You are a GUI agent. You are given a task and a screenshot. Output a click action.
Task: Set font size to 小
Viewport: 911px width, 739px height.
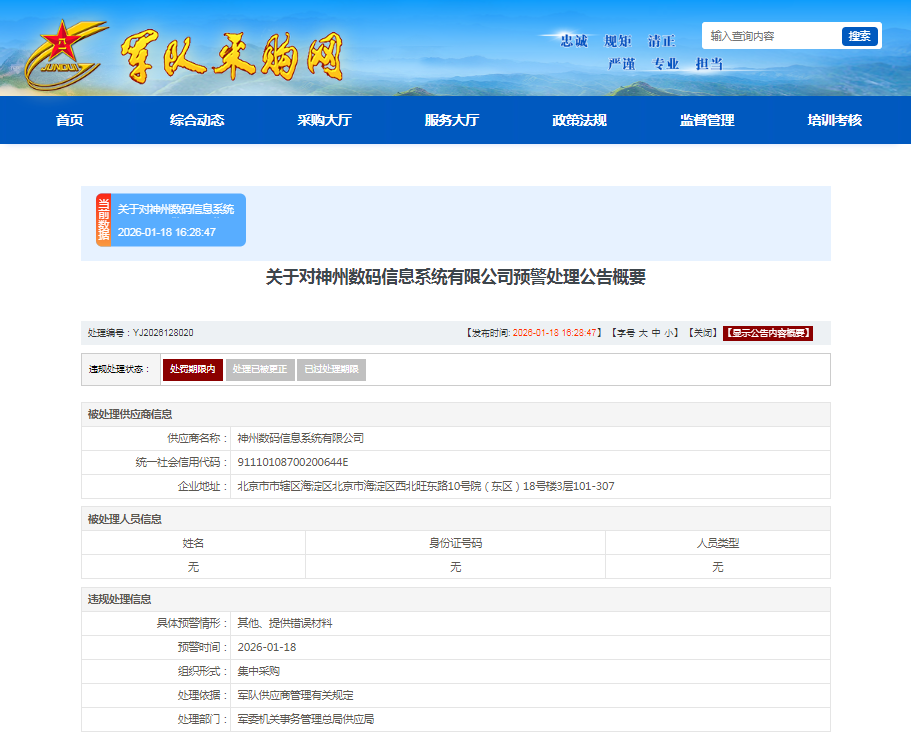(668, 333)
